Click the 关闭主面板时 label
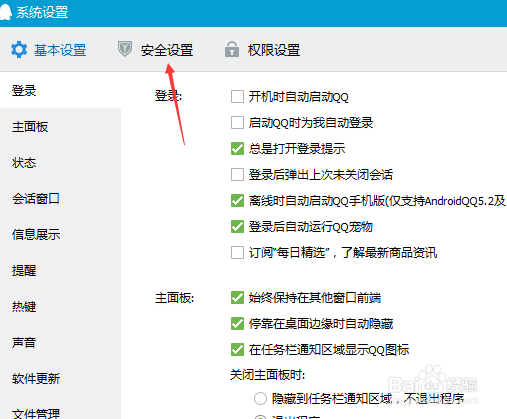Image resolution: width=507 pixels, height=419 pixels. pyautogui.click(x=268, y=375)
